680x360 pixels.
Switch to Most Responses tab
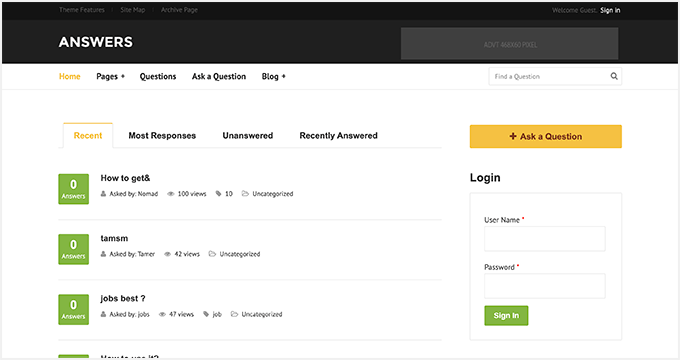pyautogui.click(x=162, y=135)
